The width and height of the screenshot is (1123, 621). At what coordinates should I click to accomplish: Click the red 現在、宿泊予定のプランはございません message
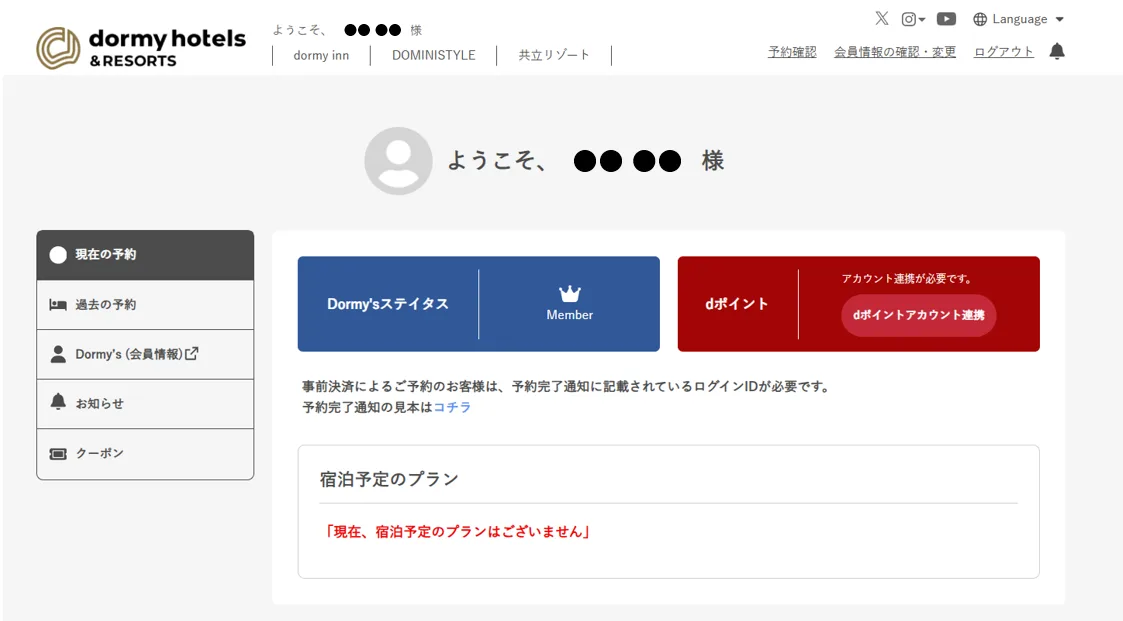tap(457, 531)
